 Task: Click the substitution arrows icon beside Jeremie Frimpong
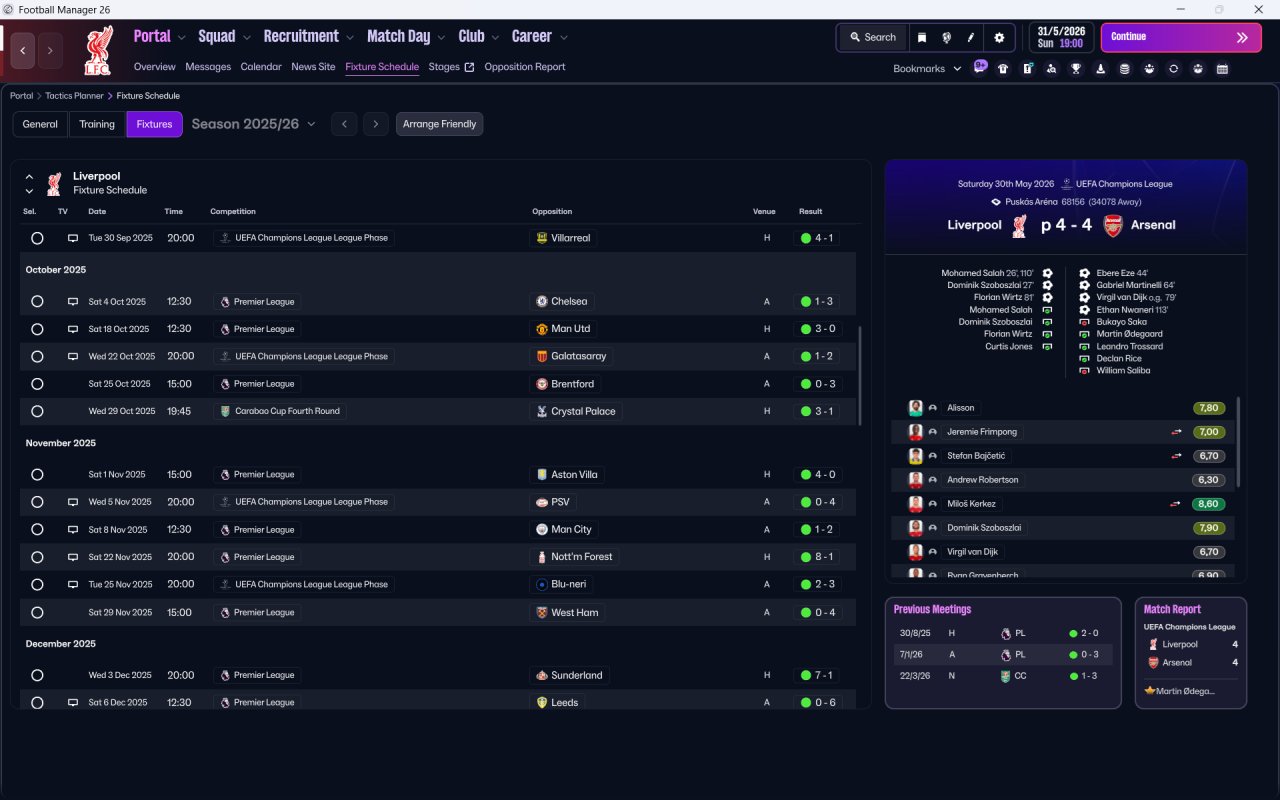click(x=1177, y=432)
